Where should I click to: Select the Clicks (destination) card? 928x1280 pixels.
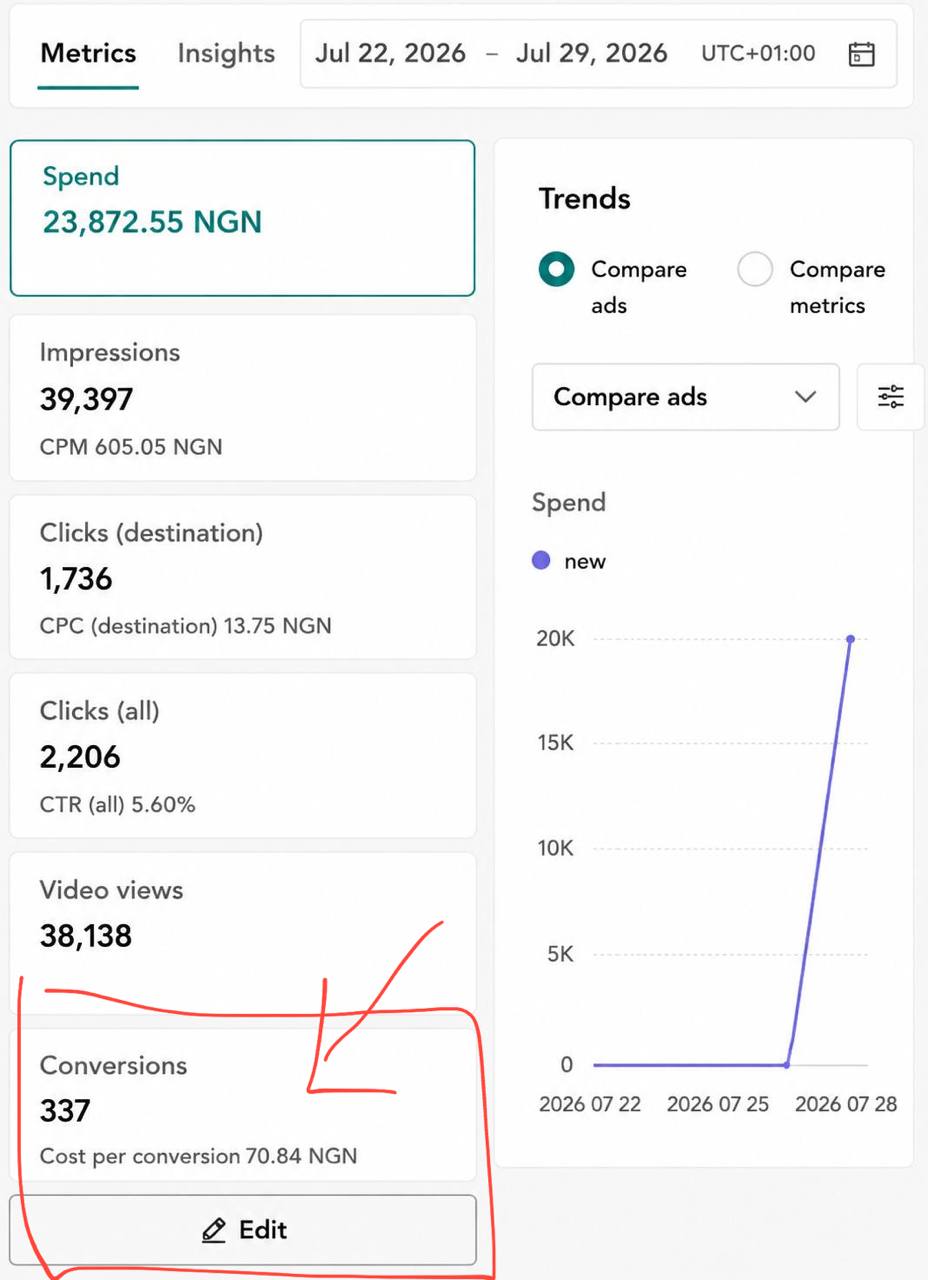(x=243, y=577)
